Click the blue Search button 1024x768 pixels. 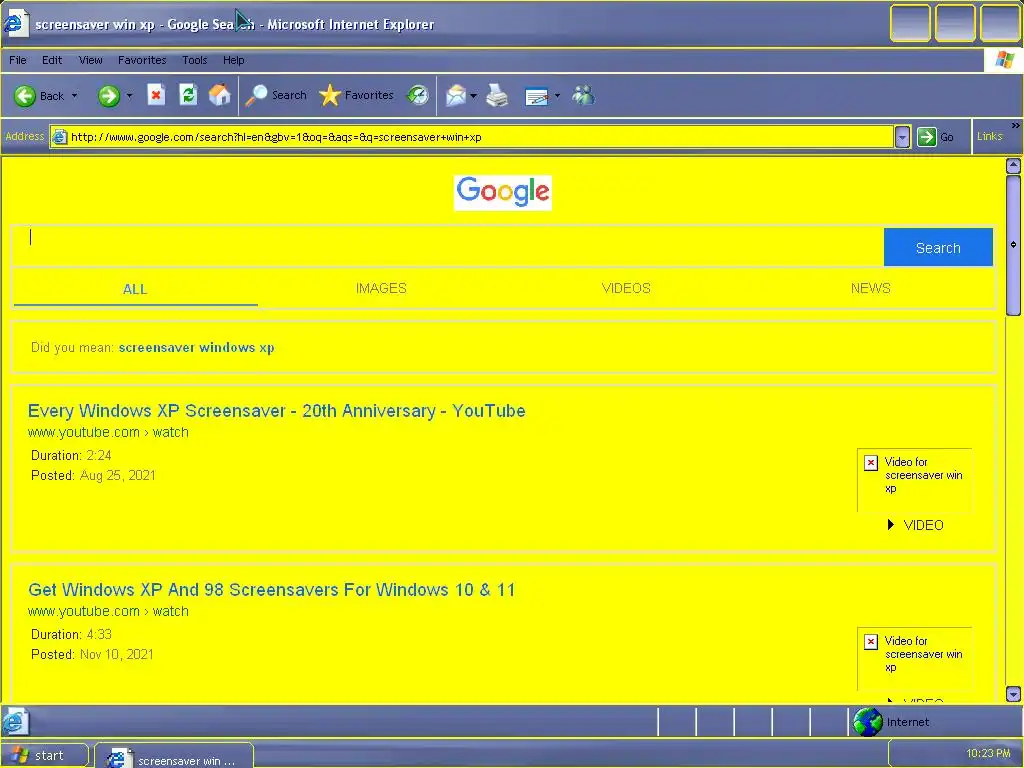pyautogui.click(x=938, y=248)
